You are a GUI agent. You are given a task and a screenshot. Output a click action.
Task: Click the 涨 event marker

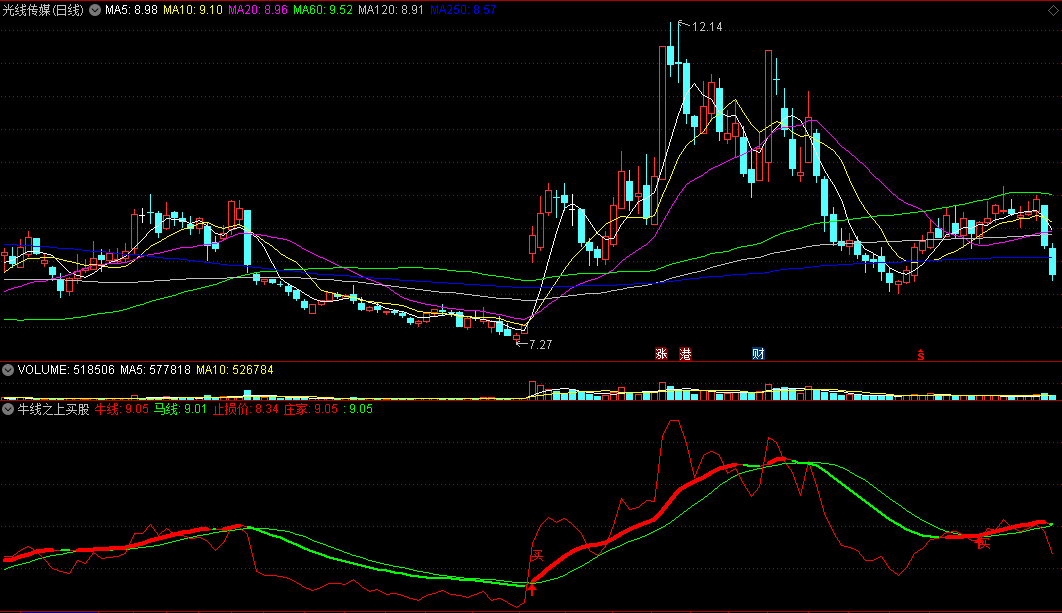pyautogui.click(x=661, y=354)
